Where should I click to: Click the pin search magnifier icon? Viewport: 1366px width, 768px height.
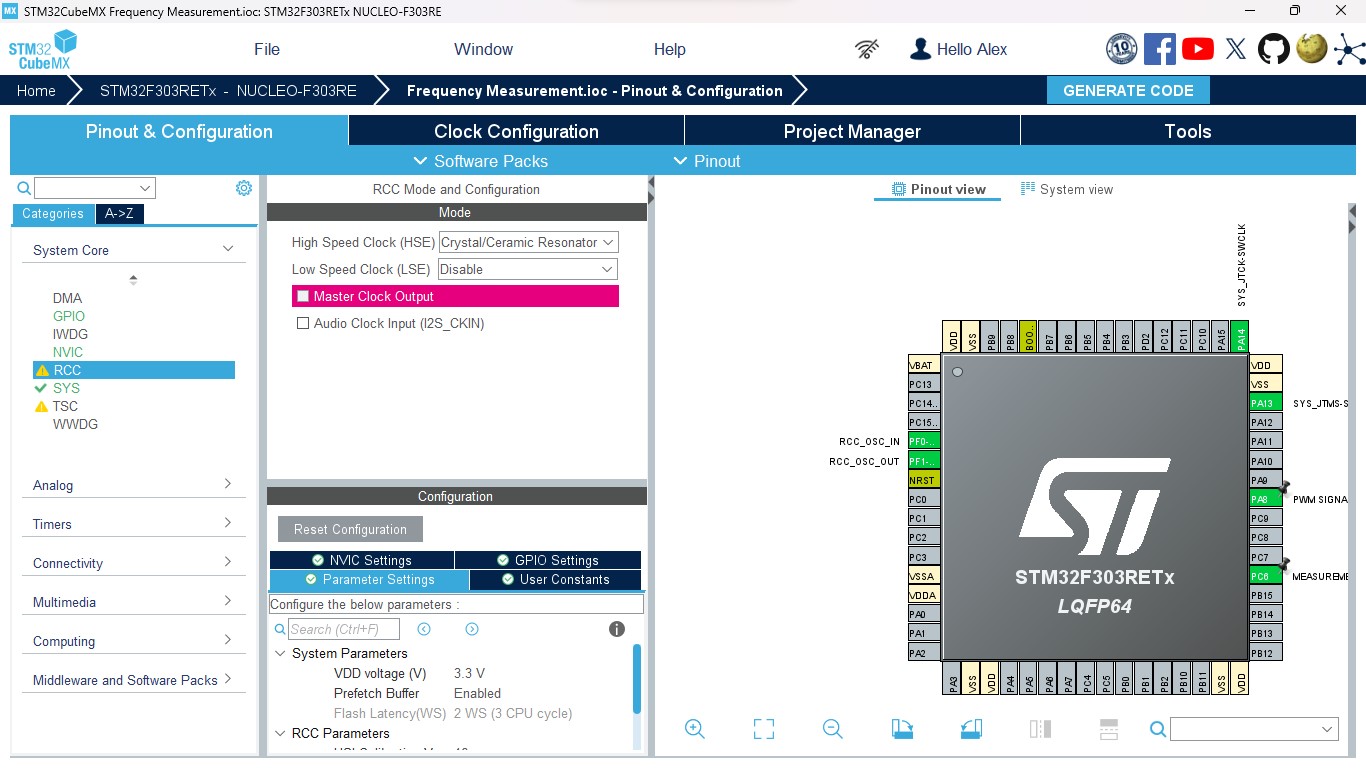point(1158,729)
